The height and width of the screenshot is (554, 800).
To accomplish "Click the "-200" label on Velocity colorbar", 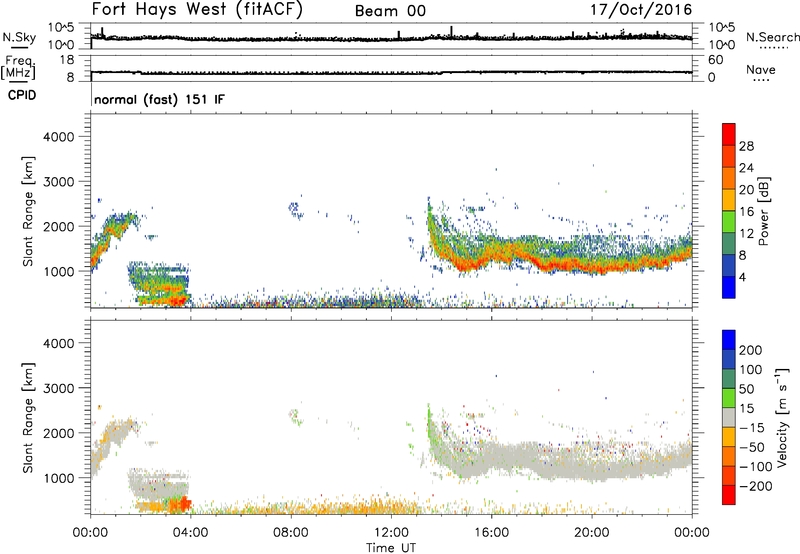I will click(756, 486).
